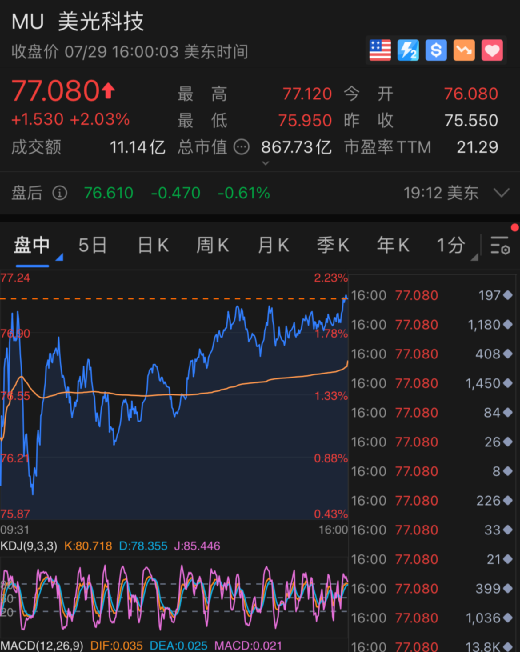
Task: Tap the after-hours percent -0.61%
Action: click(x=244, y=193)
